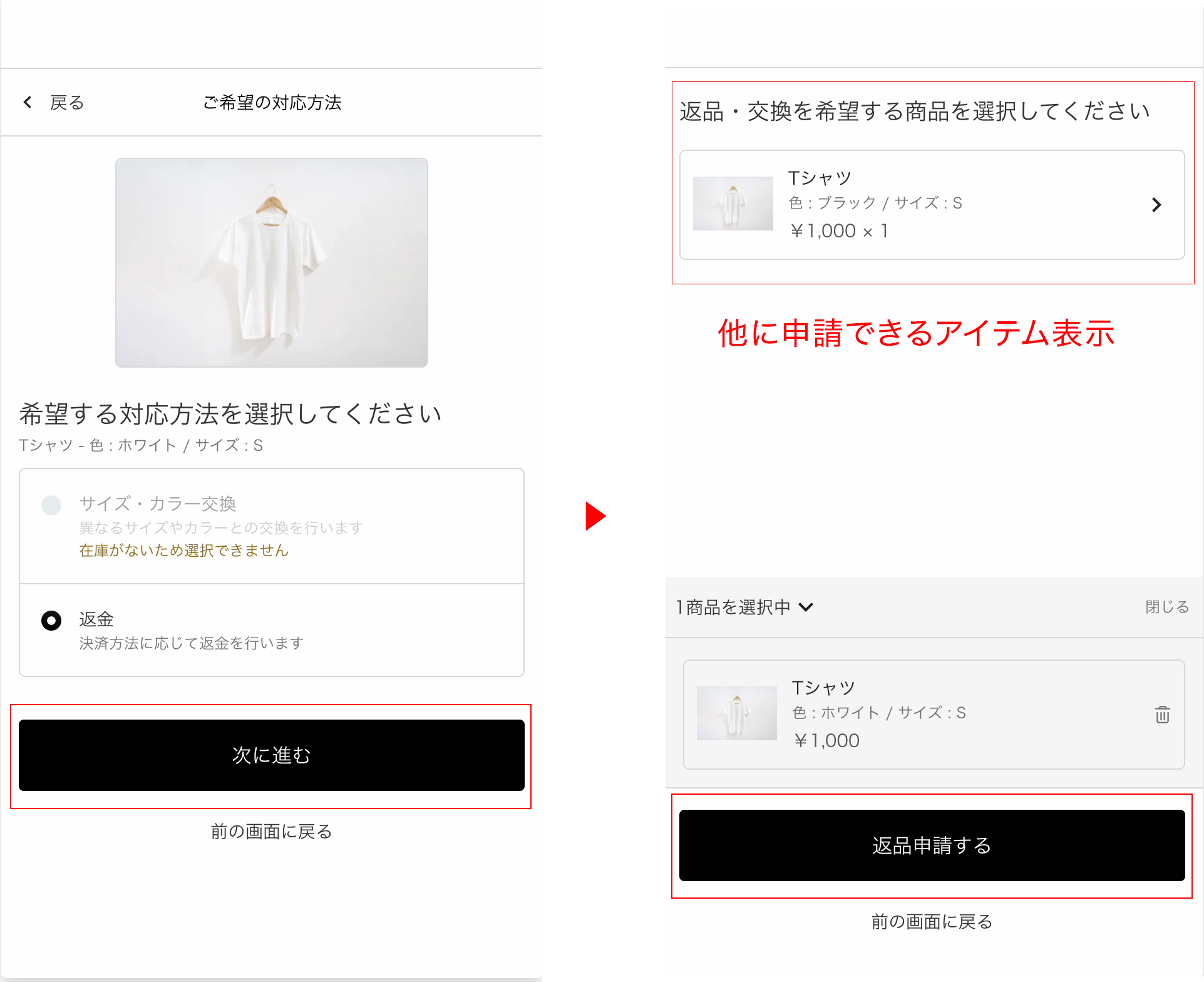Click 前の画面に戻る under 返品申請する
Image resolution: width=1204 pixels, height=982 pixels.
point(932,921)
